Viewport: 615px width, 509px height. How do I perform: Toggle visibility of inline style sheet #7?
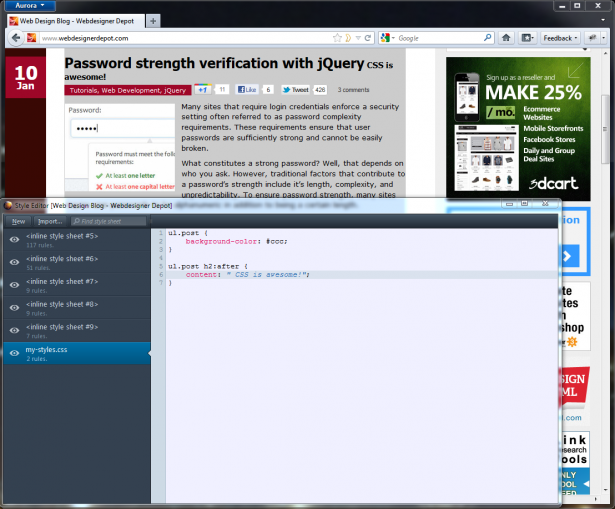[15, 285]
